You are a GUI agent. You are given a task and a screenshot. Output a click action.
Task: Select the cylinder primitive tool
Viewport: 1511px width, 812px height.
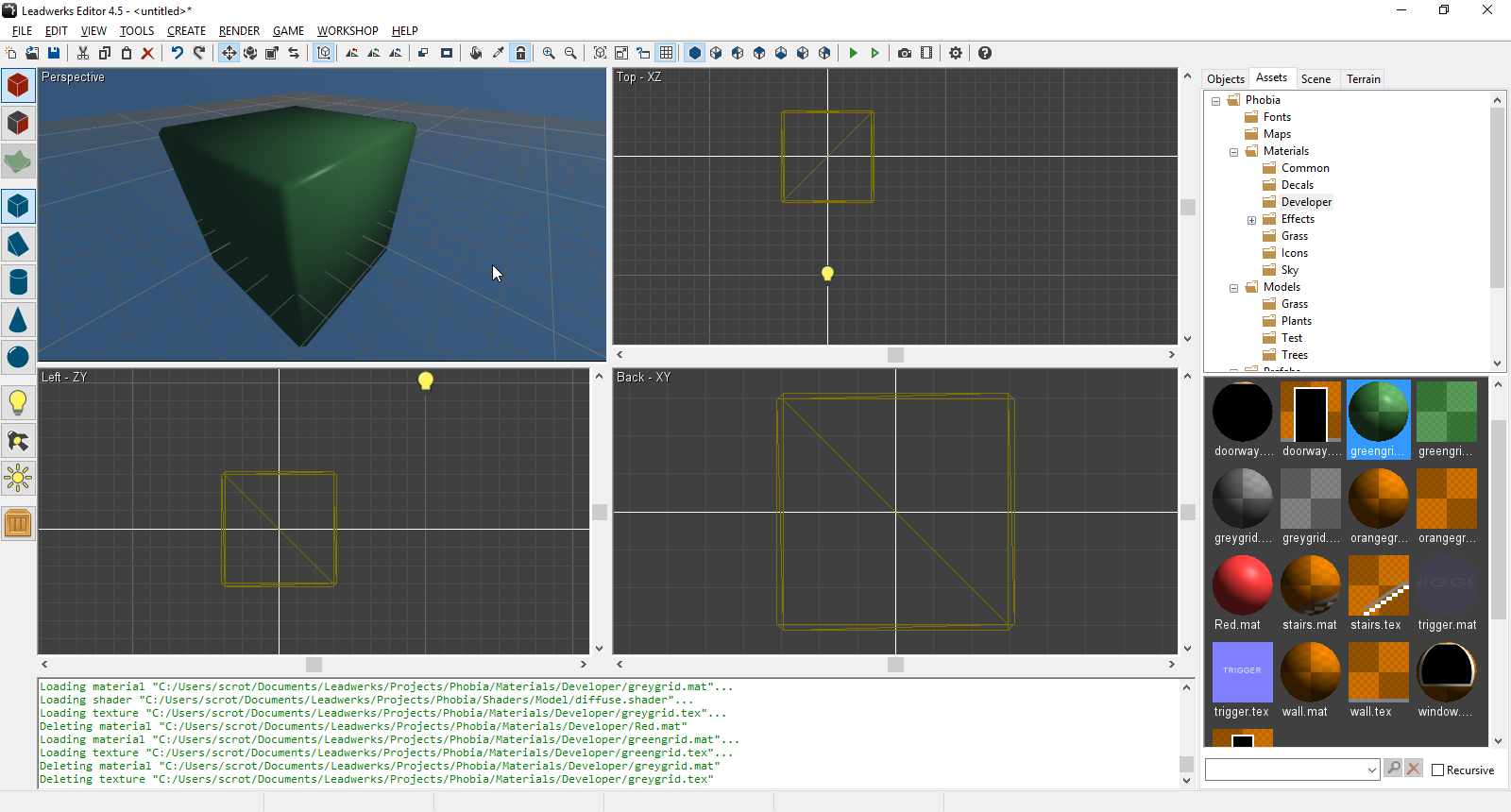[x=18, y=282]
